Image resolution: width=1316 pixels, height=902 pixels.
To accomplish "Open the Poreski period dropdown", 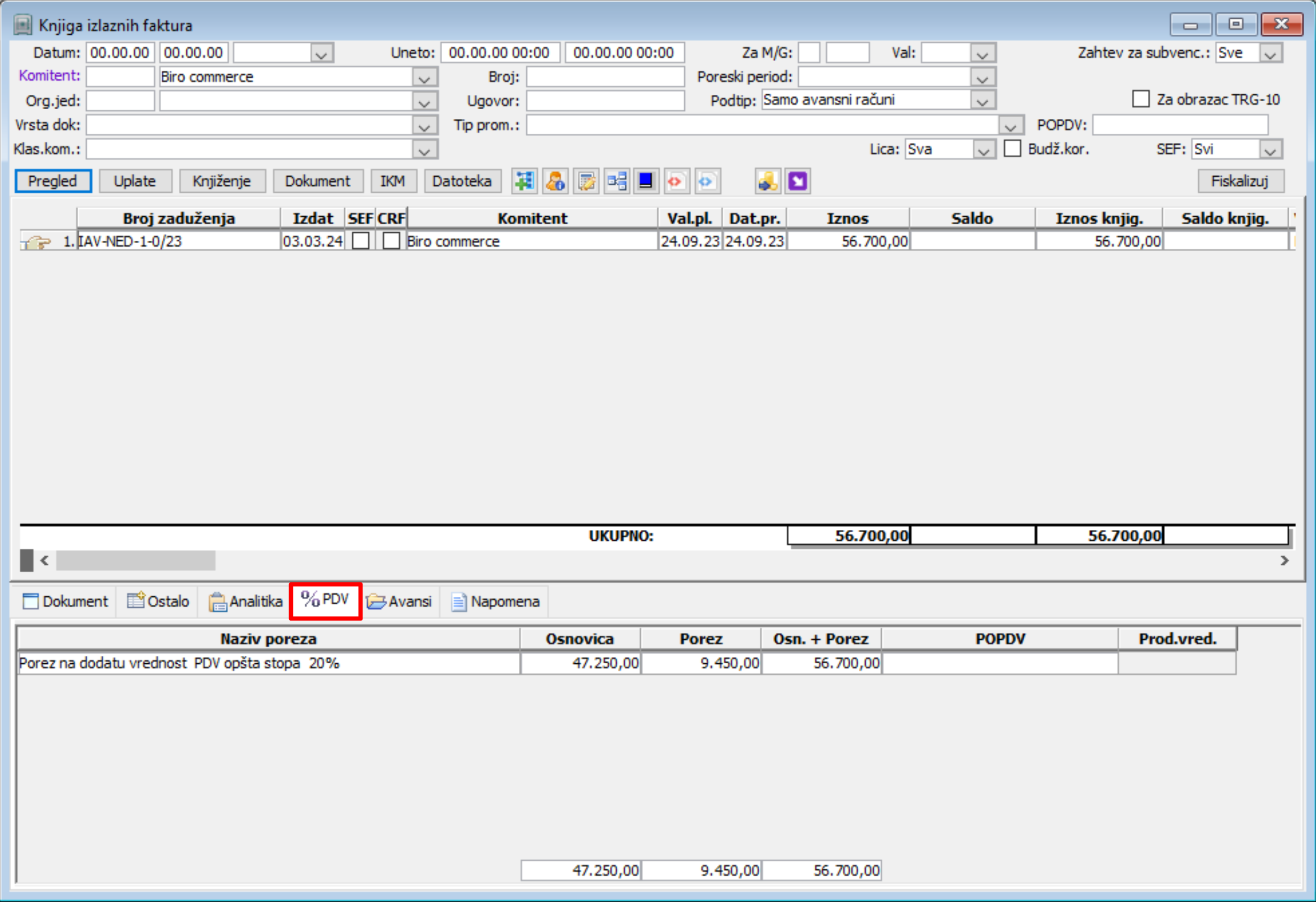I will (982, 77).
